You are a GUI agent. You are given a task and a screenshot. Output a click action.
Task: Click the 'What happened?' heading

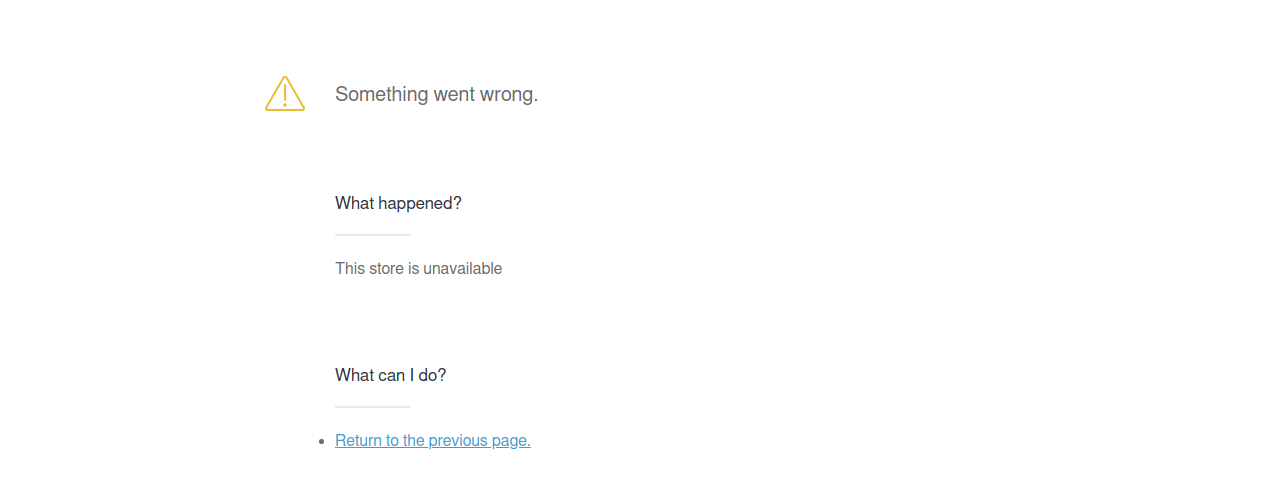(x=398, y=203)
